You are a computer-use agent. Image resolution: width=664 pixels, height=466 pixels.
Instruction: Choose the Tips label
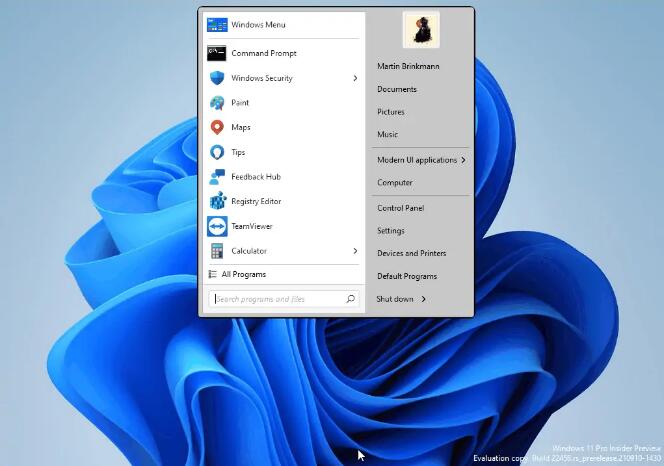point(238,152)
